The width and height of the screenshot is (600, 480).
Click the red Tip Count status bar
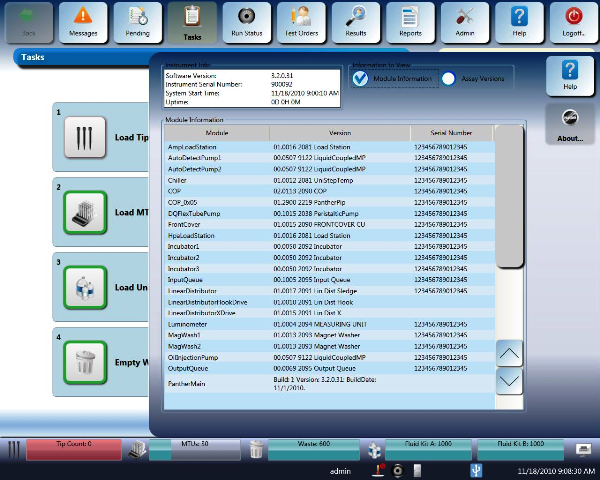[x=74, y=443]
